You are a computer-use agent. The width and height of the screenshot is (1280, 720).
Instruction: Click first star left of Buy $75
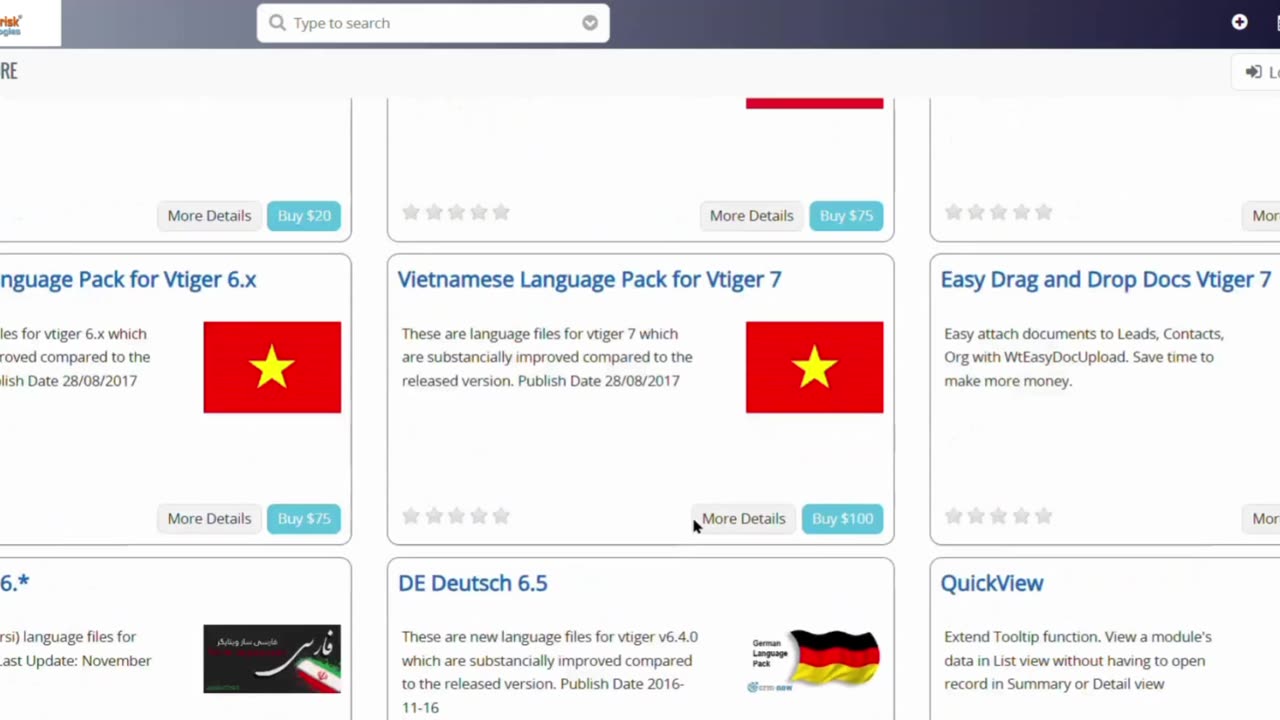(411, 212)
